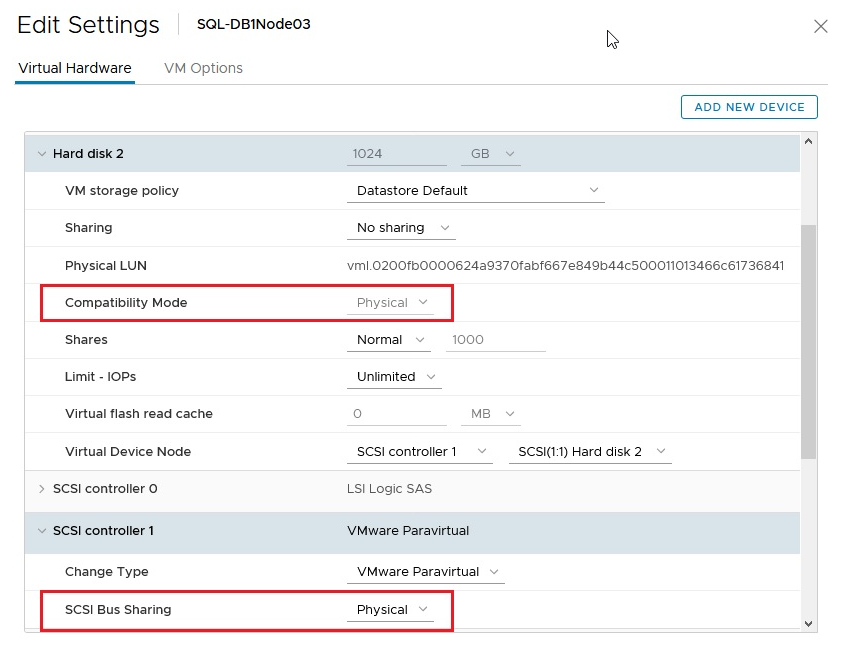This screenshot has width=843, height=671.
Task: Collapse the SCSI controller 1 section
Action: (42, 531)
